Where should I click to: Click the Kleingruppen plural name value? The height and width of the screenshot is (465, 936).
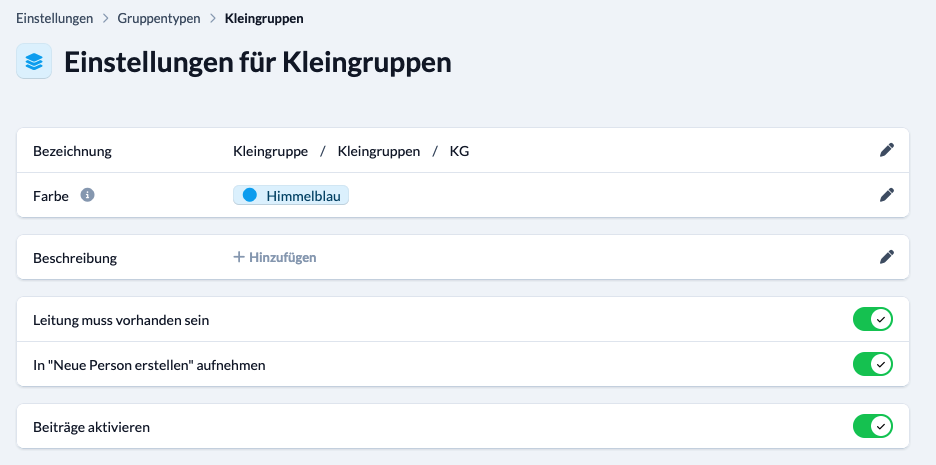click(378, 151)
